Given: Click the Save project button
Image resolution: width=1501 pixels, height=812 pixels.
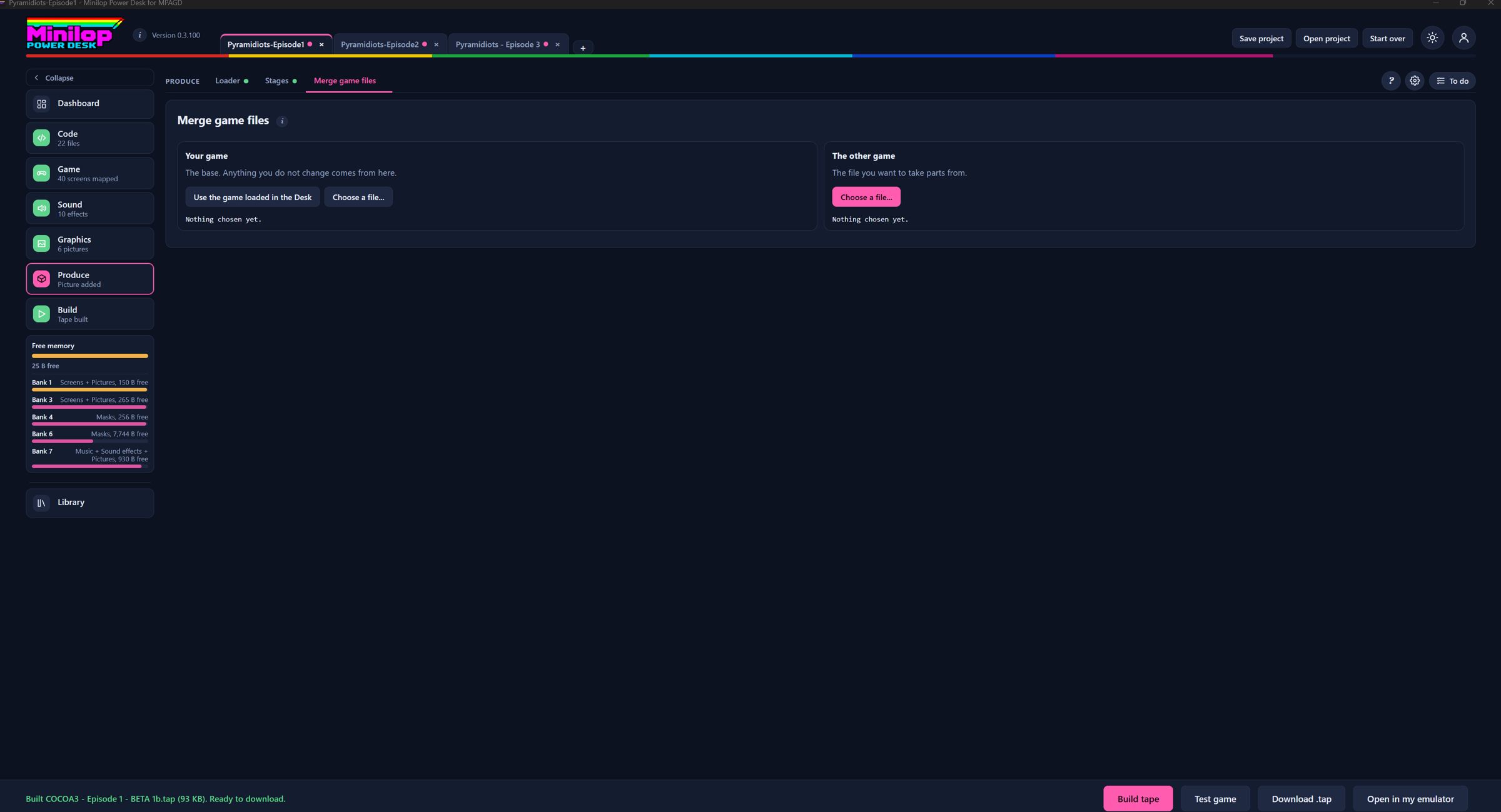Looking at the screenshot, I should [1261, 38].
